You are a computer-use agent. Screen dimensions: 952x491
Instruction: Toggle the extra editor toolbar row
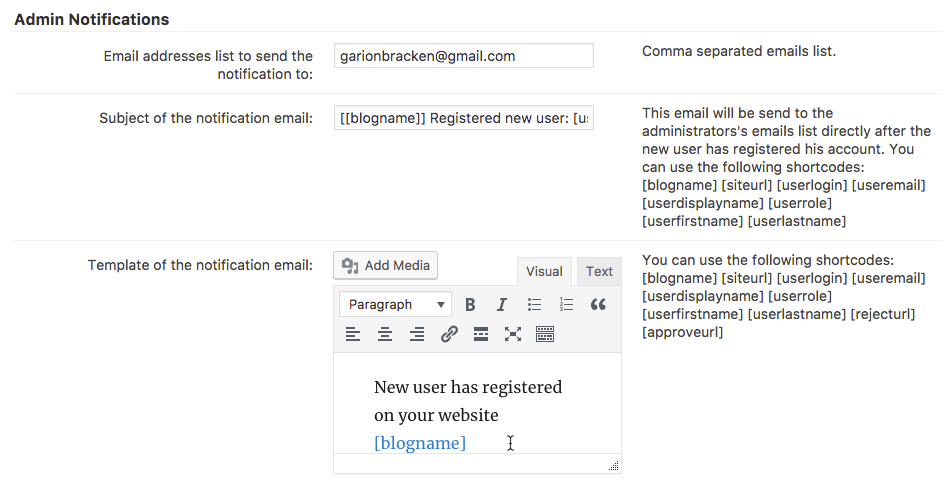coord(545,335)
